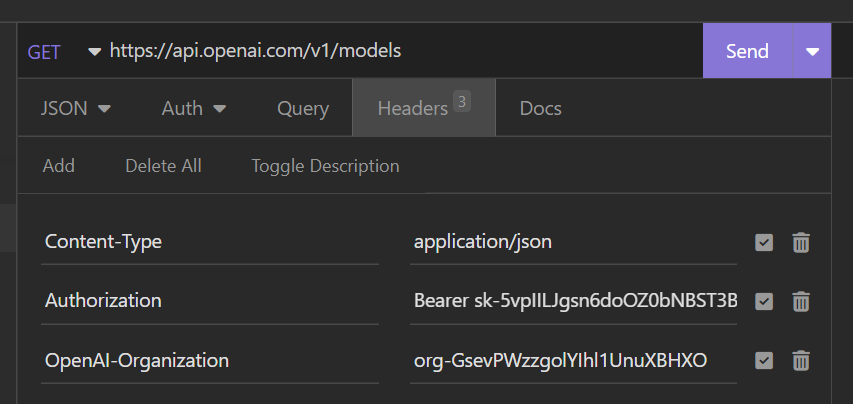
Task: Add a new header
Action: pos(59,166)
